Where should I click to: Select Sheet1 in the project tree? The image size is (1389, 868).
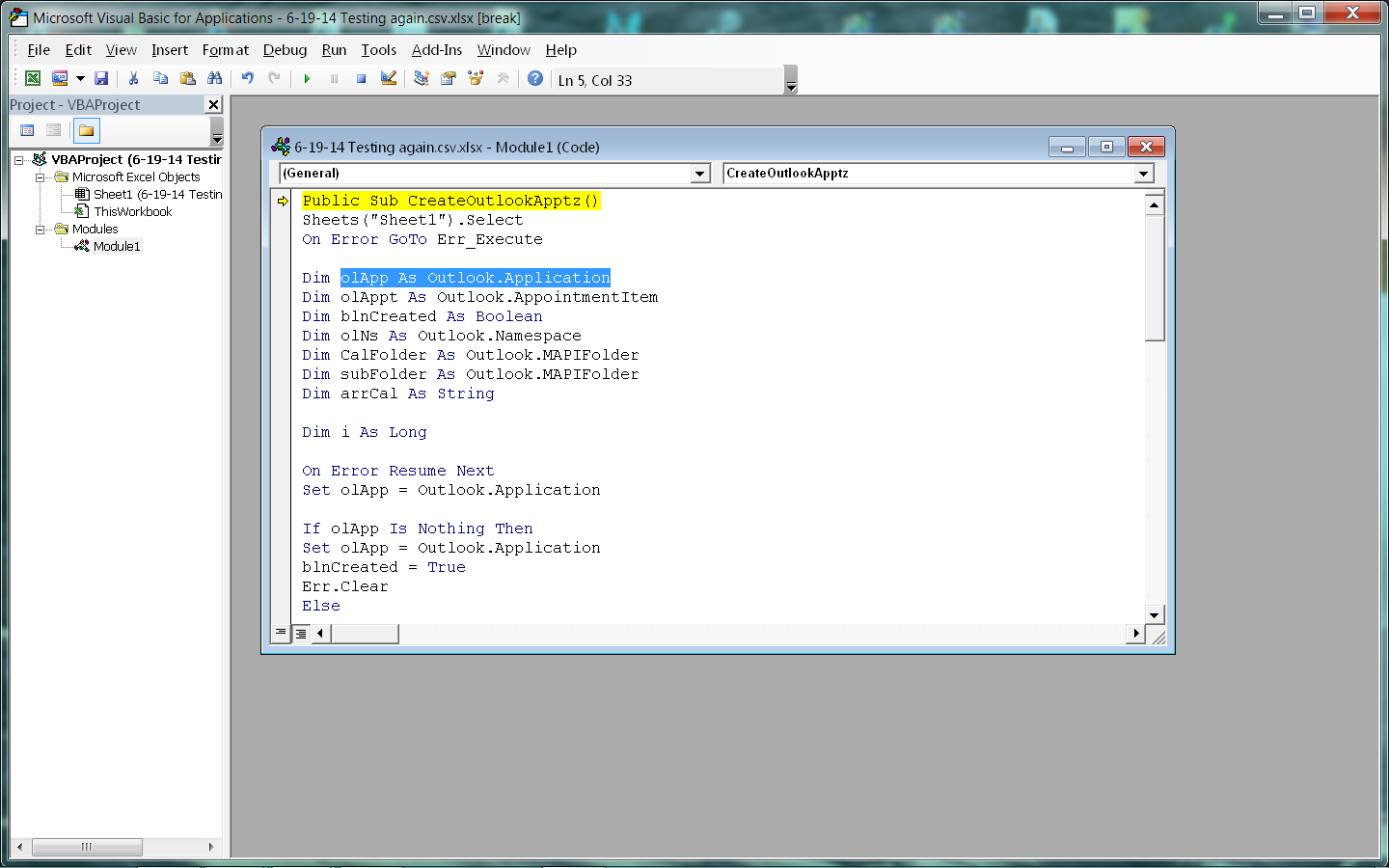(x=157, y=195)
